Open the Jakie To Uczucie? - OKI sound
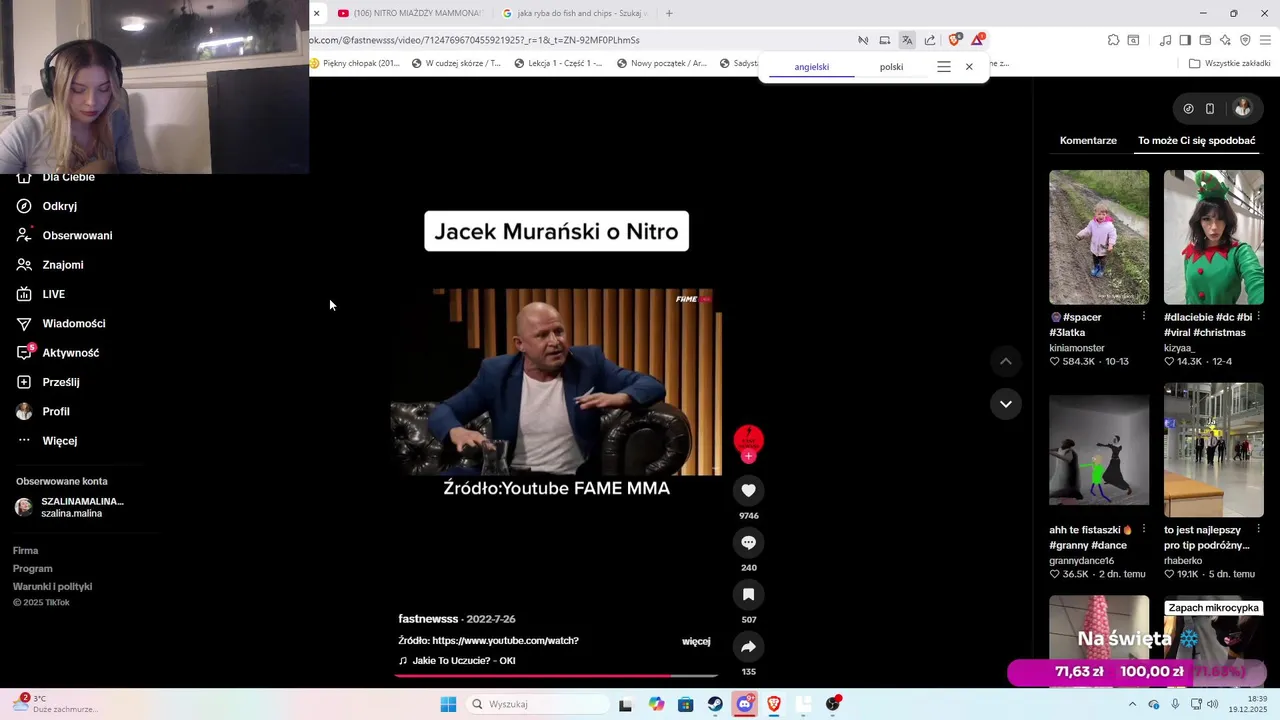Image resolution: width=1280 pixels, height=720 pixels. [x=457, y=661]
